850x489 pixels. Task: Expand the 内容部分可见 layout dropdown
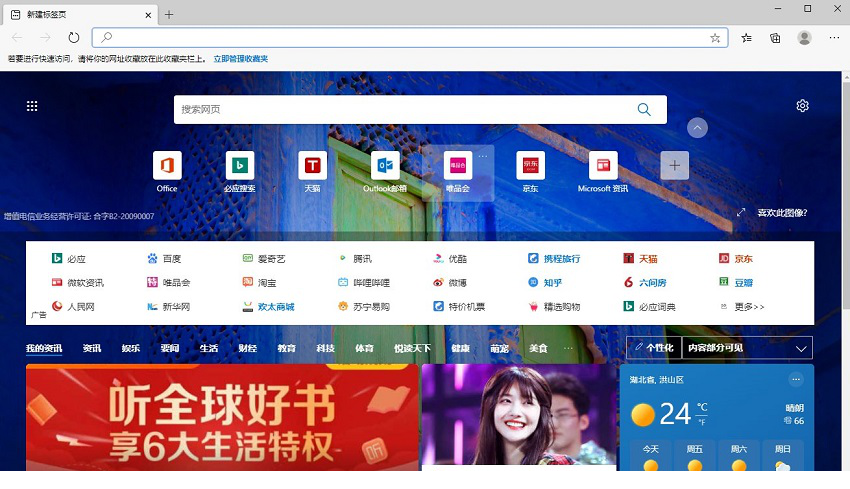[x=801, y=348]
